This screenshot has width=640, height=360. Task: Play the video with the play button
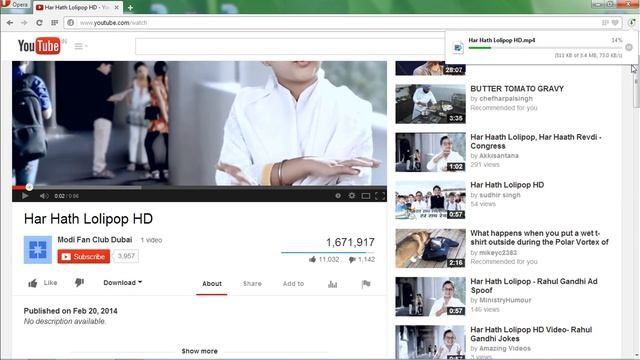point(25,196)
